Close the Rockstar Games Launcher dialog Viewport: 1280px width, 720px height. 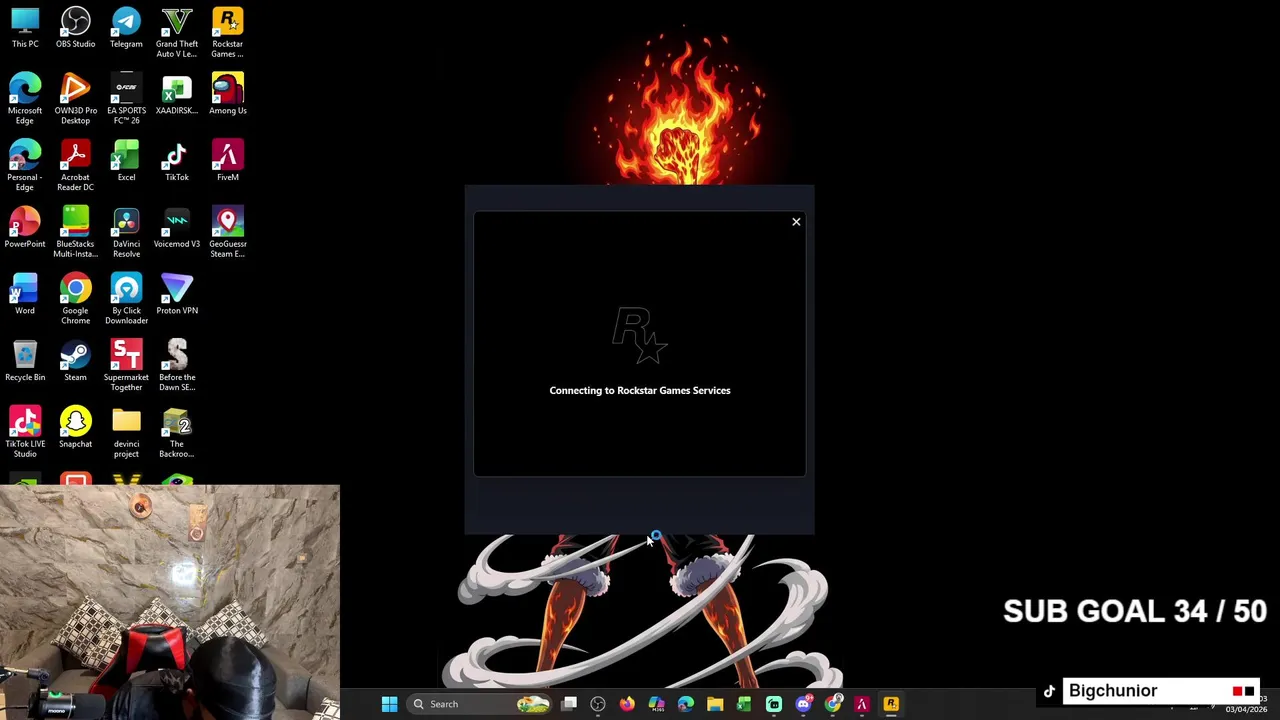[796, 222]
